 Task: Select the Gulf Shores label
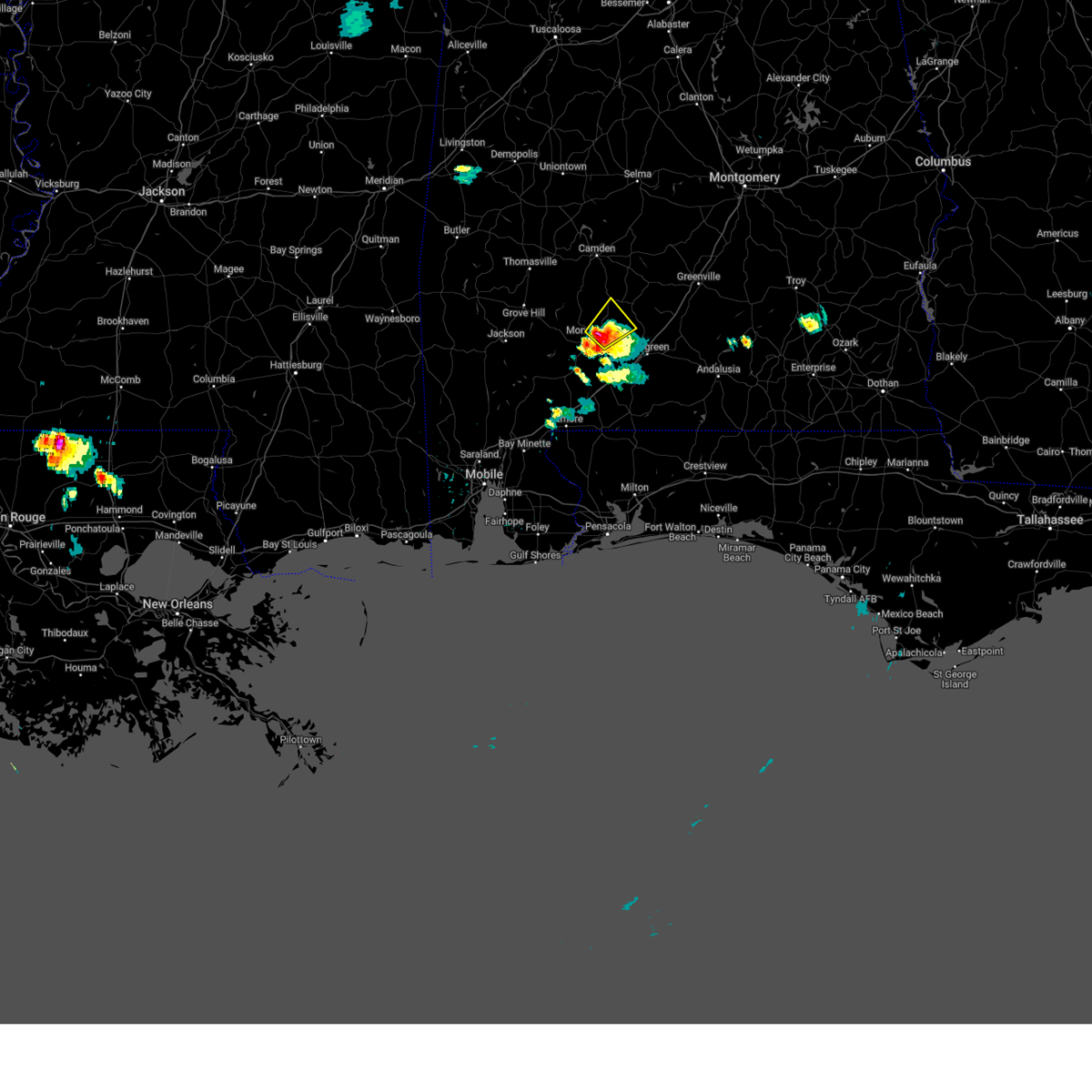tap(535, 555)
